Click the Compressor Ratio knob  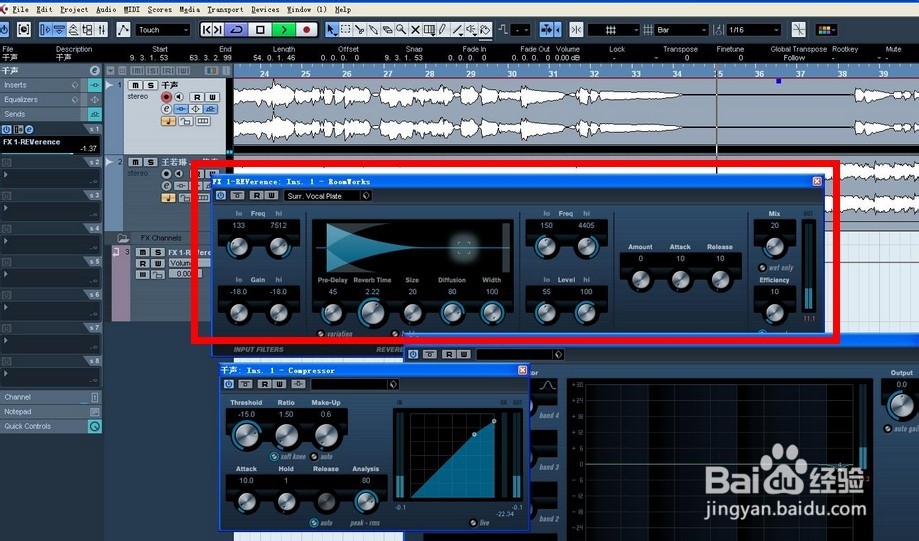point(286,435)
